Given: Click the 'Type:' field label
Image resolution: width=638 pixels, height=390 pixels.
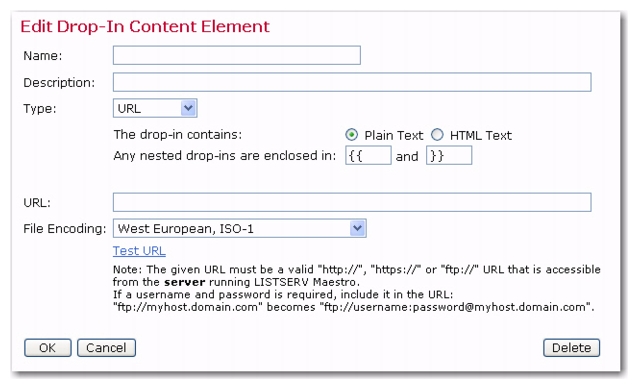Looking at the screenshot, I should point(39,109).
